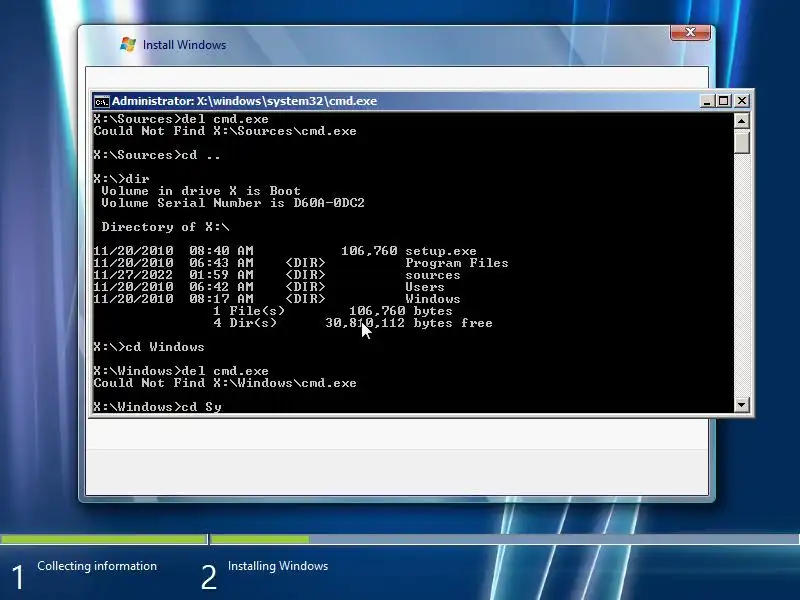This screenshot has height=600, width=800.
Task: Click the cmd scrollbar thumb
Action: click(x=741, y=141)
